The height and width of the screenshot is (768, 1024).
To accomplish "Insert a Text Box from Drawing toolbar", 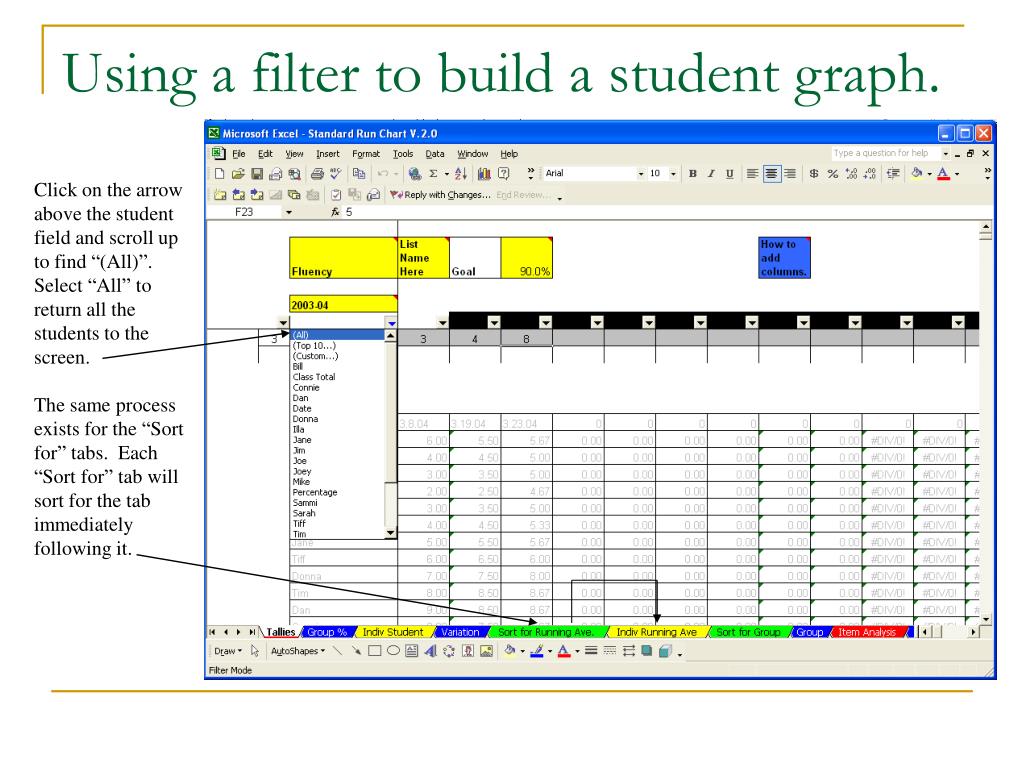I will (x=411, y=651).
